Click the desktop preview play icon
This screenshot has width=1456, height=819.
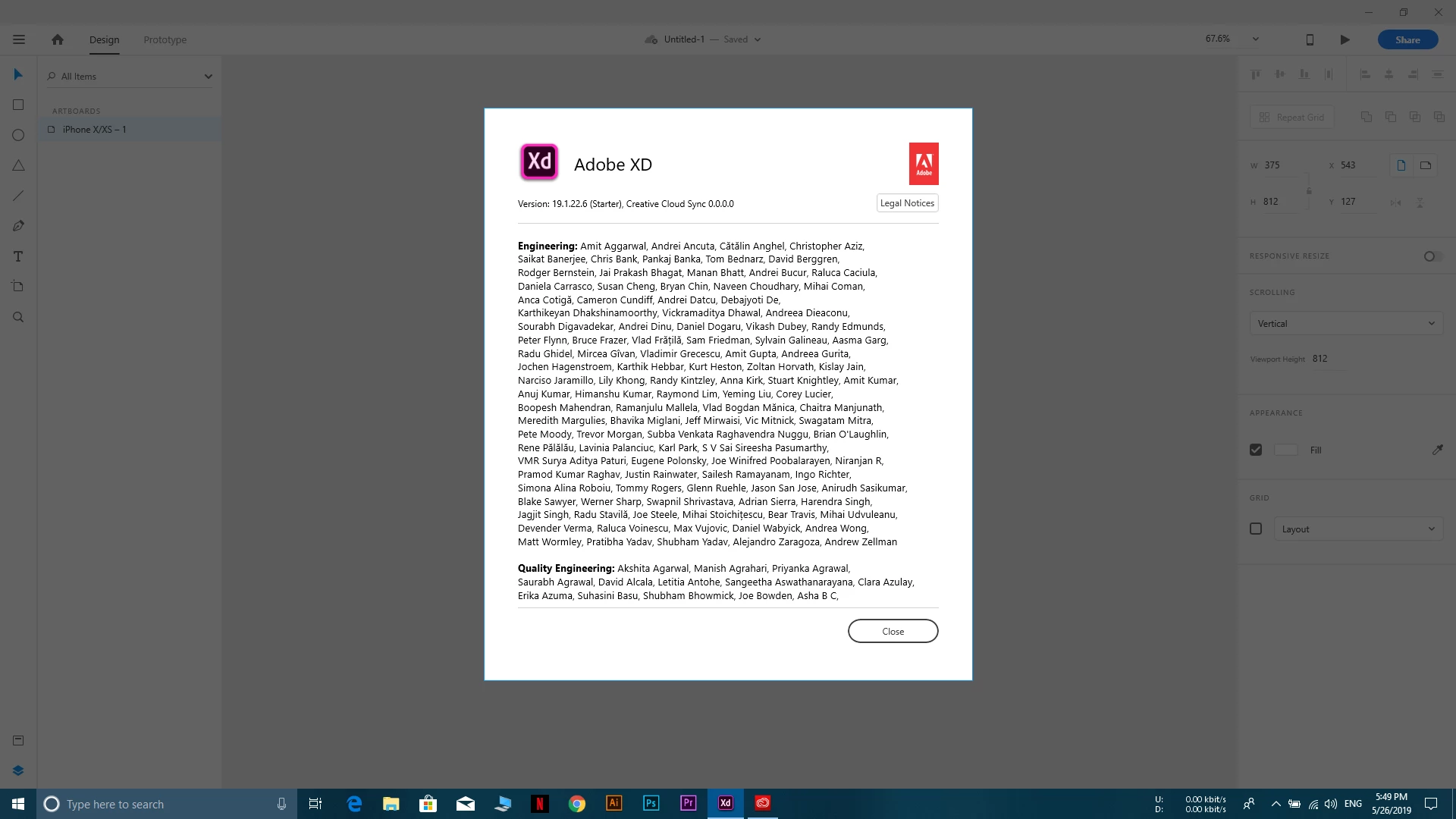1345,39
